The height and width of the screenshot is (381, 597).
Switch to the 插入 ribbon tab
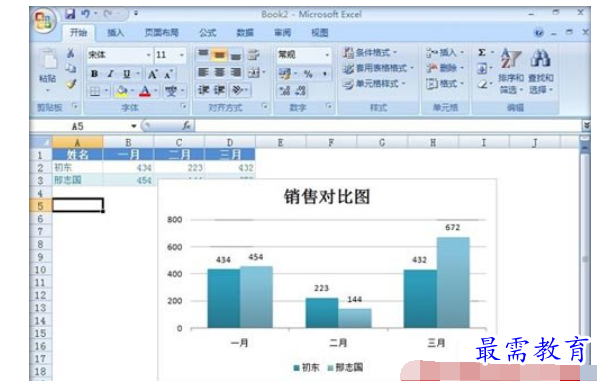coord(116,33)
